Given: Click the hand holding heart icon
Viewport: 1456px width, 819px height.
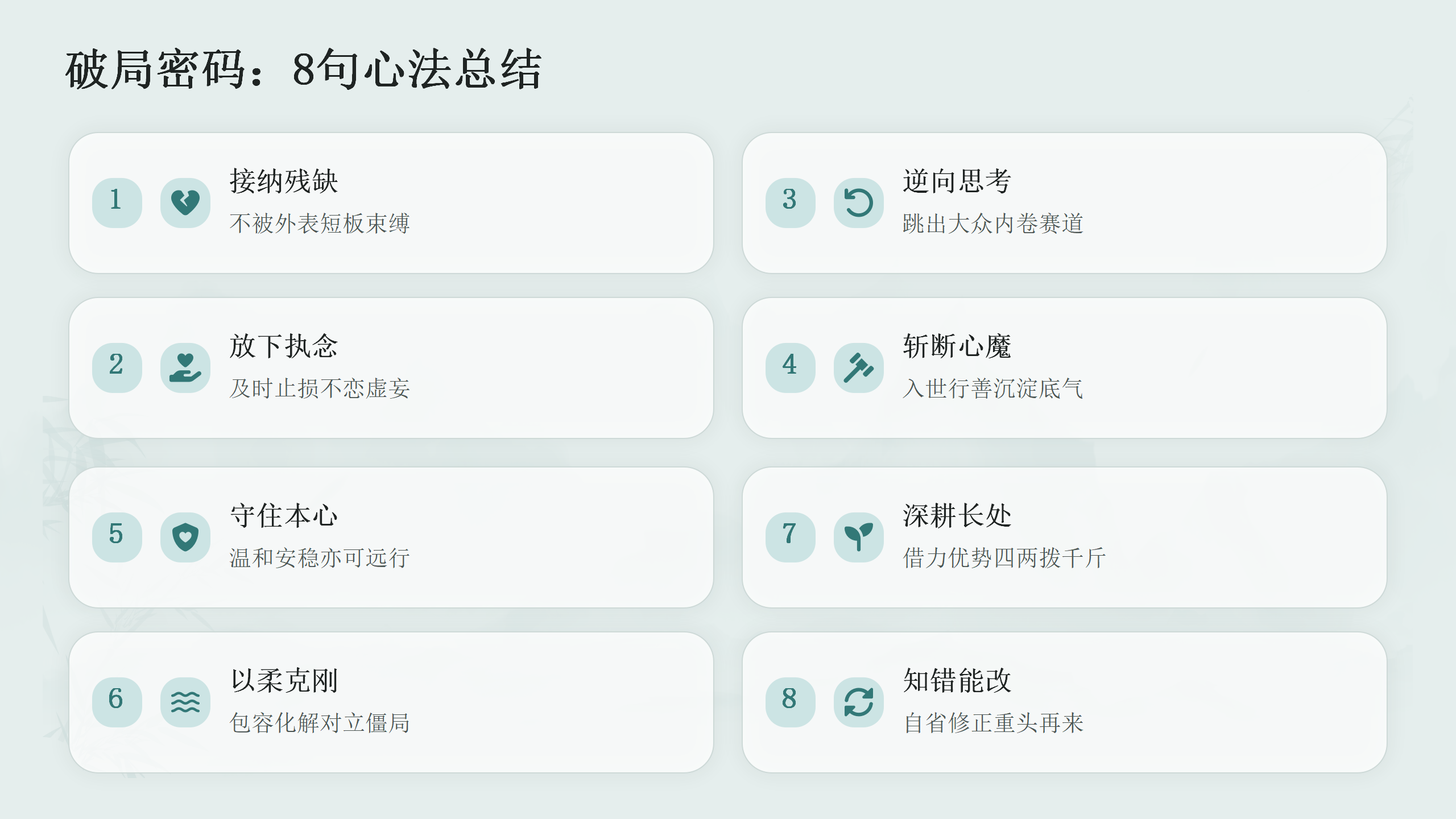Looking at the screenshot, I should (x=185, y=367).
